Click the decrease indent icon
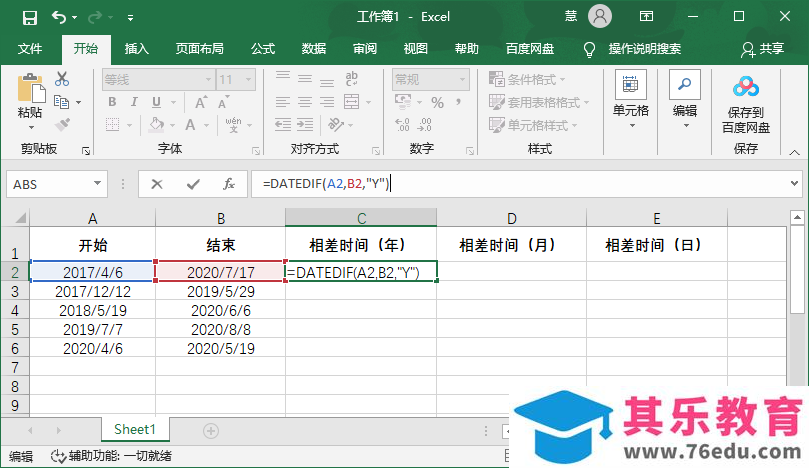 coord(283,124)
